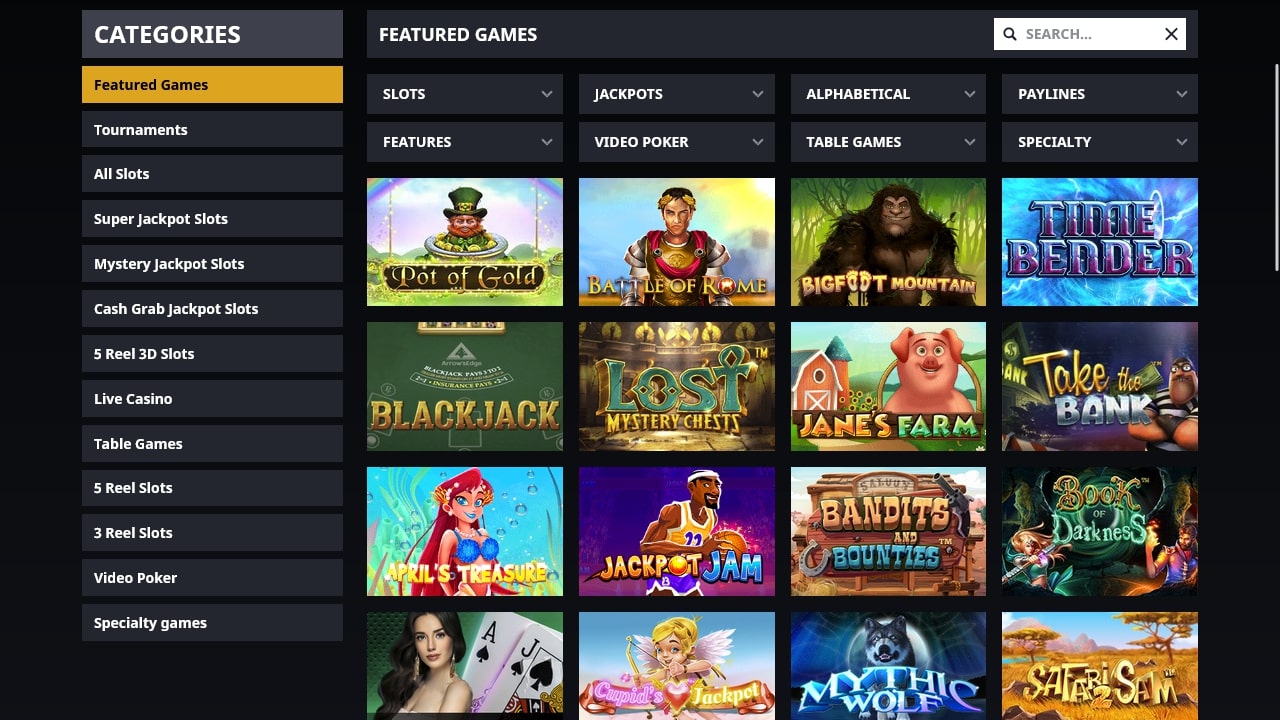Screen dimensions: 1280x720
Task: Clear search with the X icon
Action: pyautogui.click(x=1171, y=34)
